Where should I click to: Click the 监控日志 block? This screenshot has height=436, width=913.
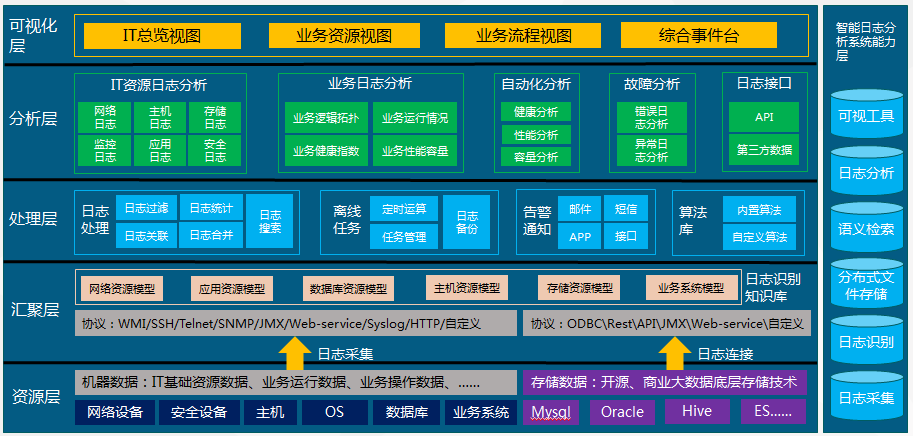(x=105, y=150)
